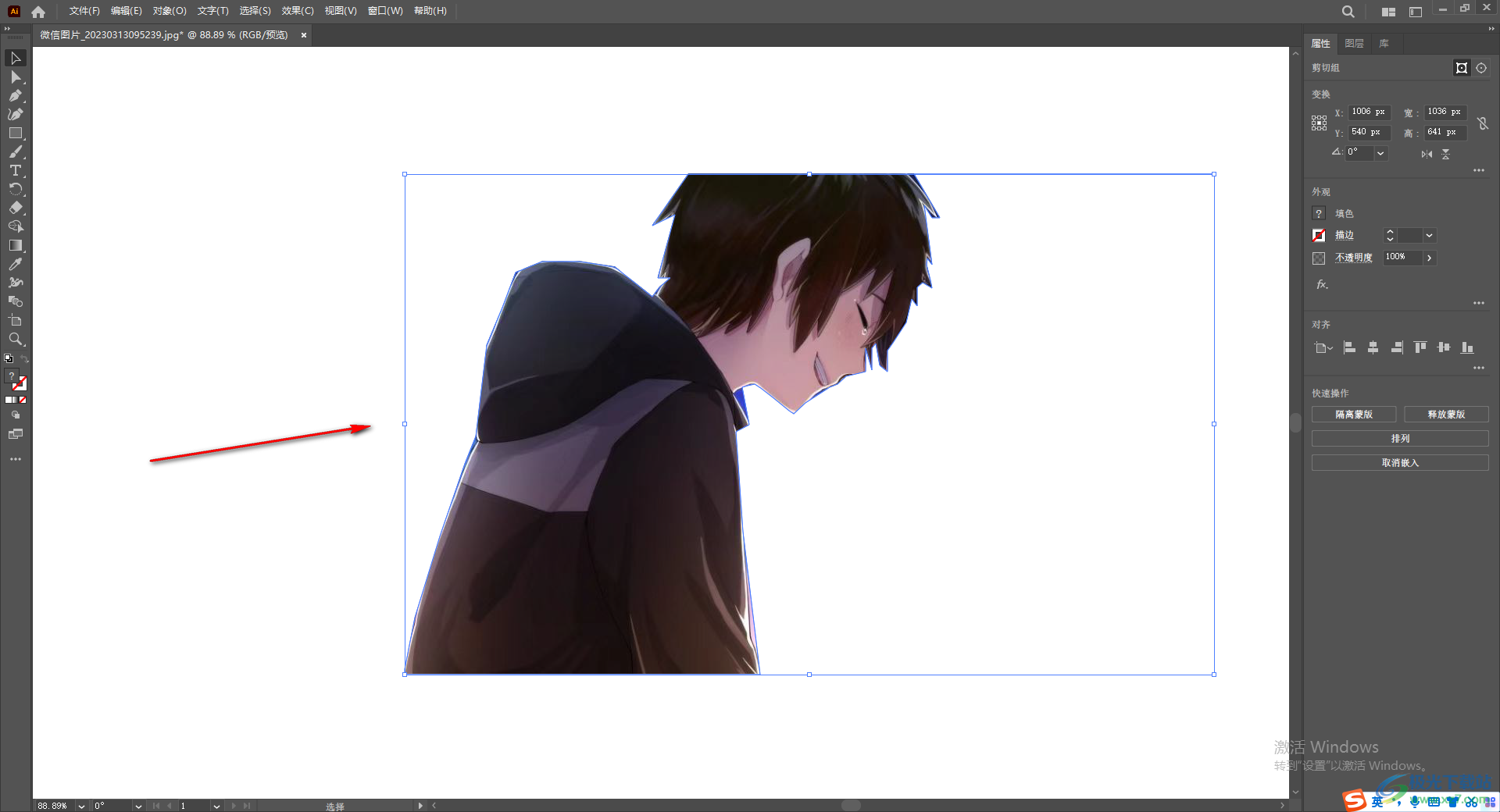Image resolution: width=1500 pixels, height=812 pixels.
Task: Expand the opacity slider arrow
Action: click(1429, 258)
